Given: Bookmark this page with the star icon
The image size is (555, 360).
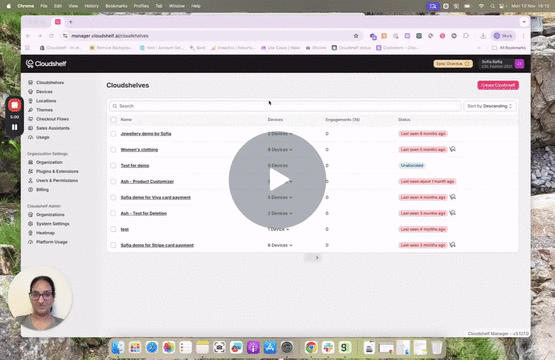Looking at the screenshot, I should click(x=356, y=36).
